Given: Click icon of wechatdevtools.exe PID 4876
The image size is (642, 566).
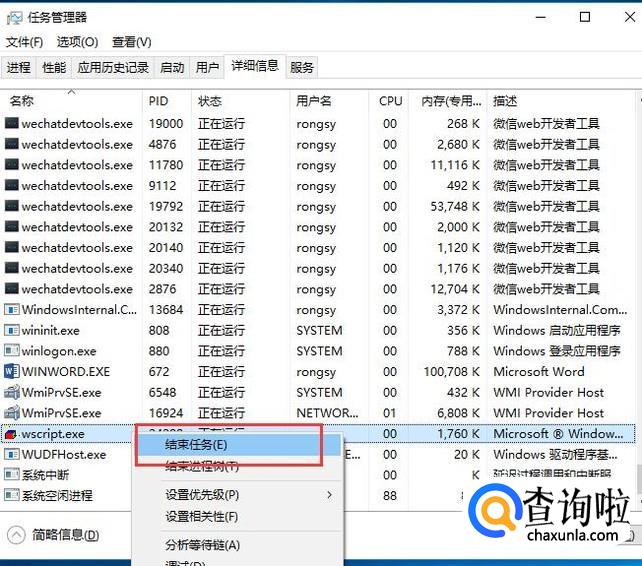Looking at the screenshot, I should [x=11, y=144].
